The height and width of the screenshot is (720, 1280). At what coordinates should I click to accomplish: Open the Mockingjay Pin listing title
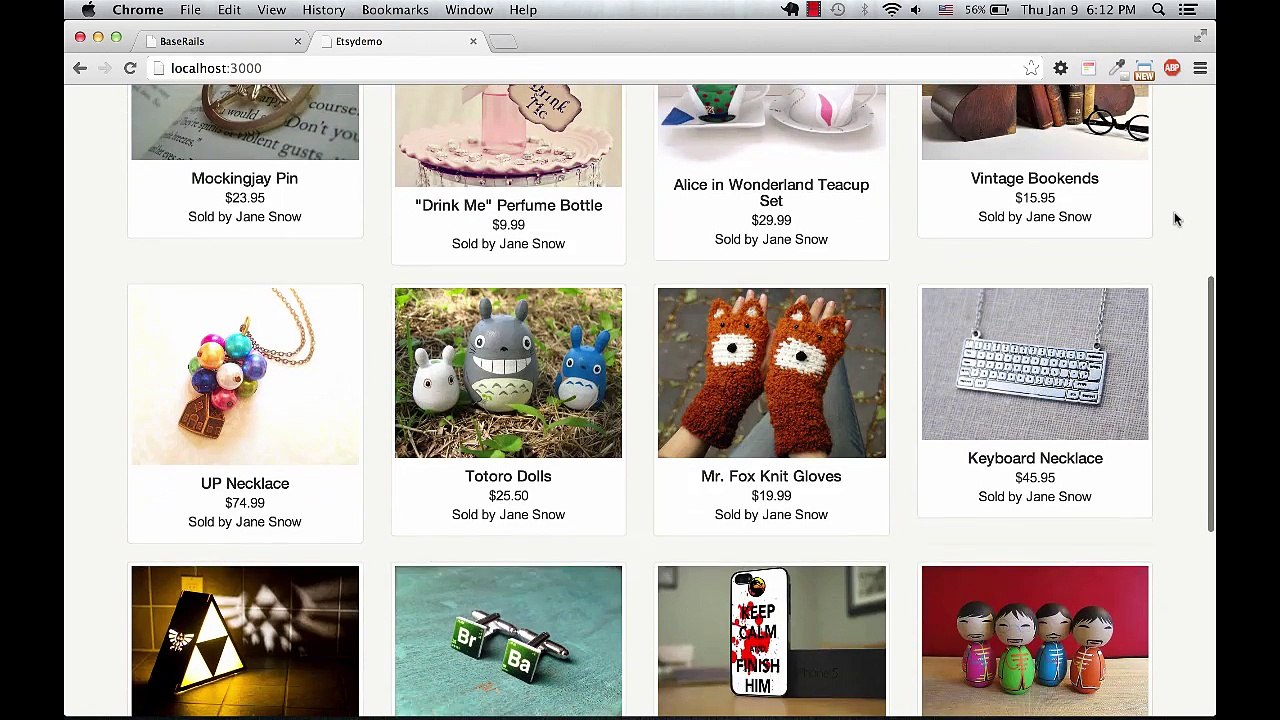pyautogui.click(x=245, y=178)
